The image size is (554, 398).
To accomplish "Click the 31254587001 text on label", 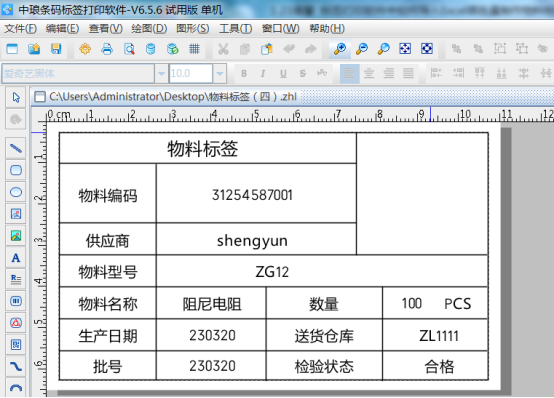I will tap(252, 195).
